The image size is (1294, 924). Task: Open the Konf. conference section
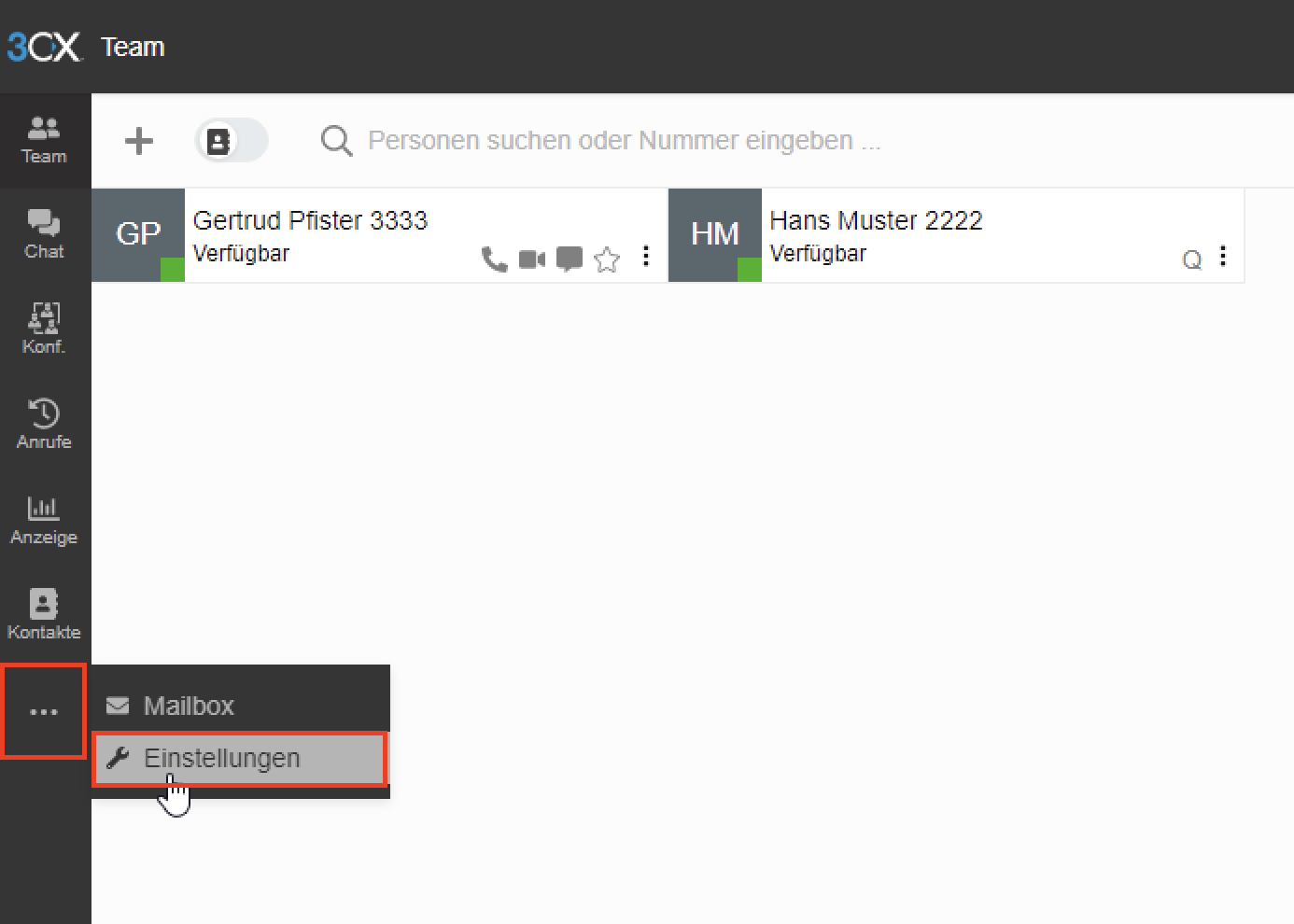[44, 329]
